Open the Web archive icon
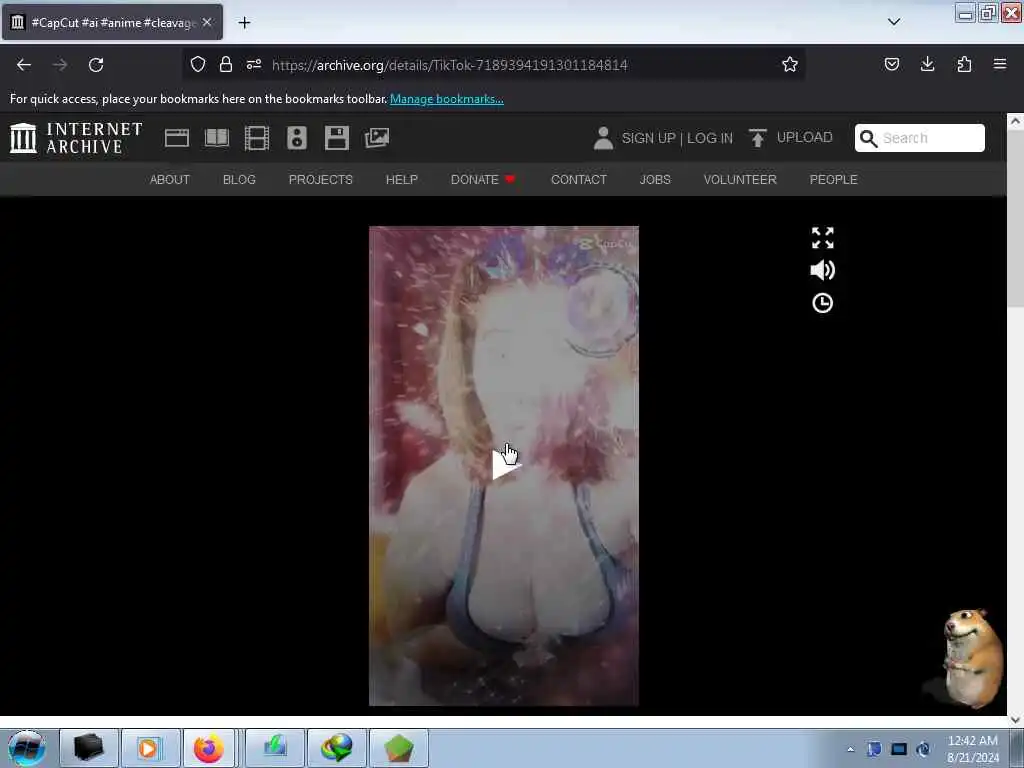 pyautogui.click(x=176, y=138)
